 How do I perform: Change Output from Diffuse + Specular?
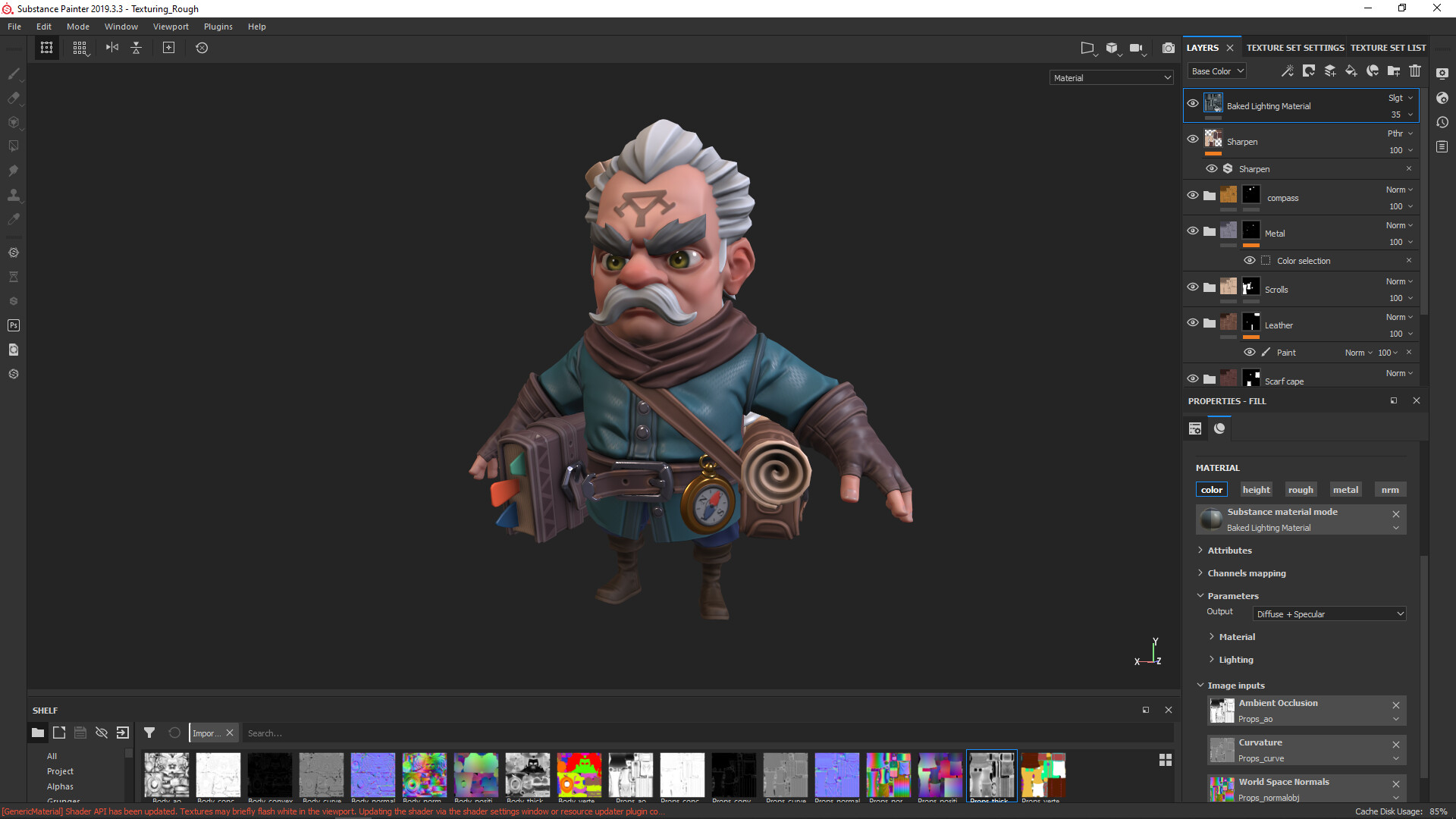tap(1329, 613)
